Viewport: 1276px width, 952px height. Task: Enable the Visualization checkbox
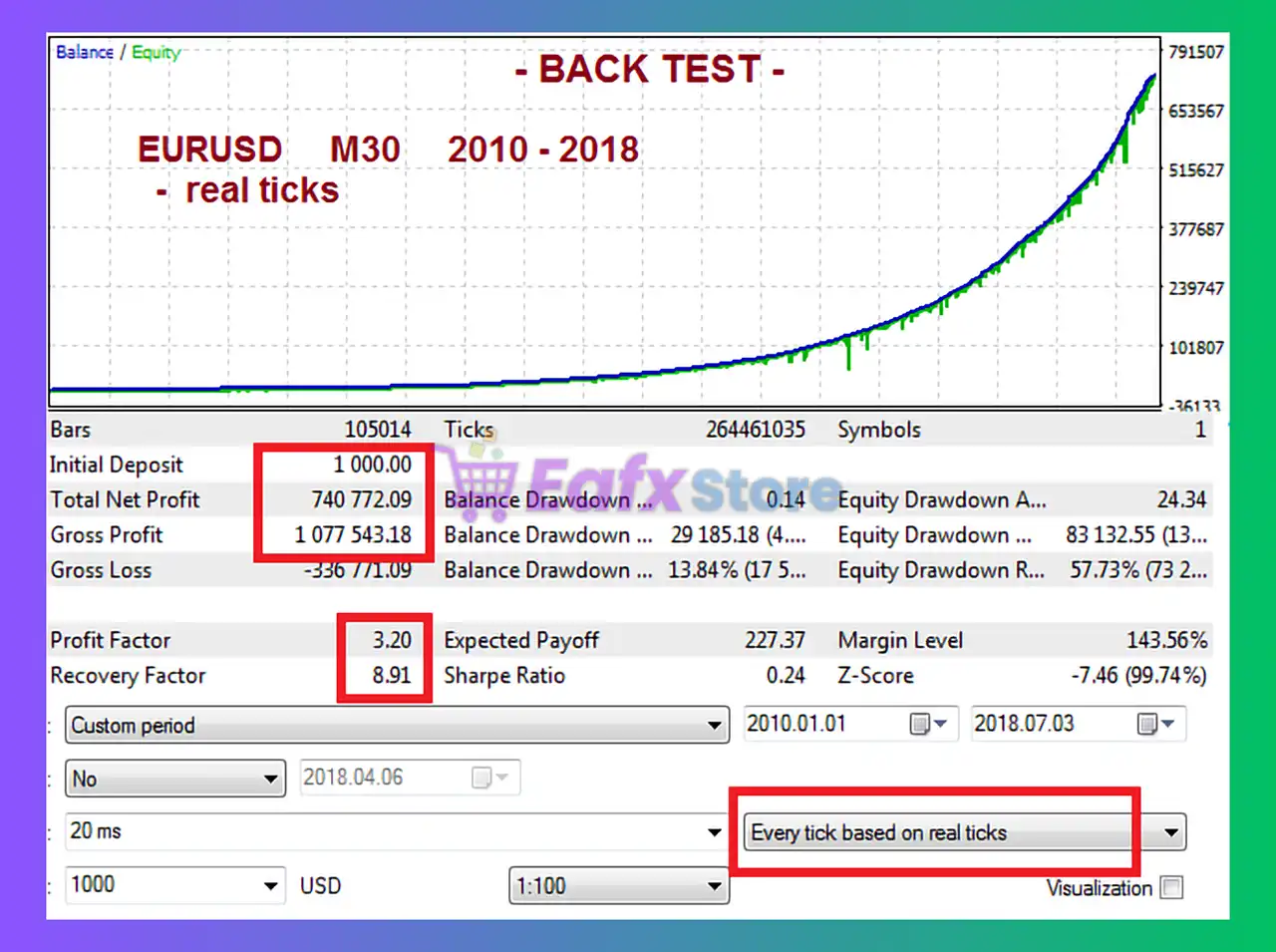coord(1172,887)
